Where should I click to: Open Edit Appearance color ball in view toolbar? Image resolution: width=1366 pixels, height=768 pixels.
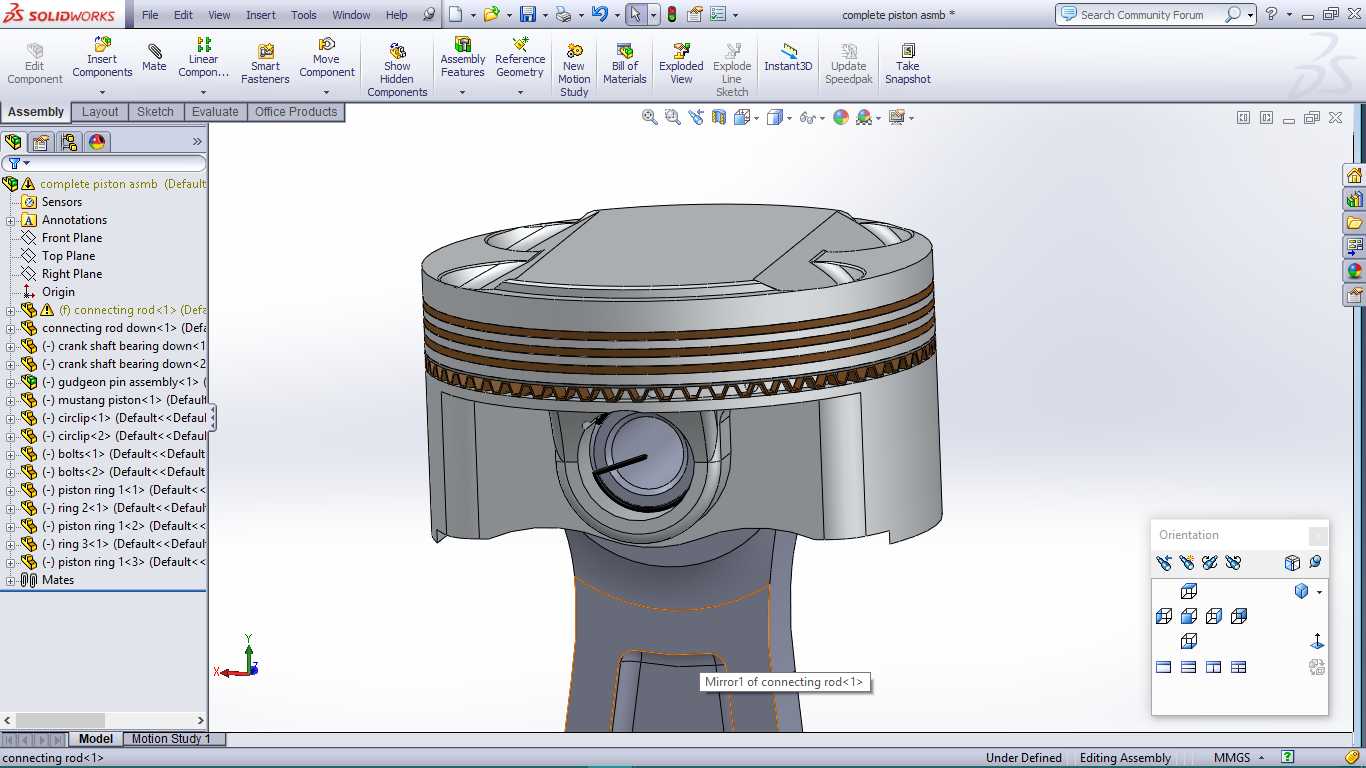point(841,117)
